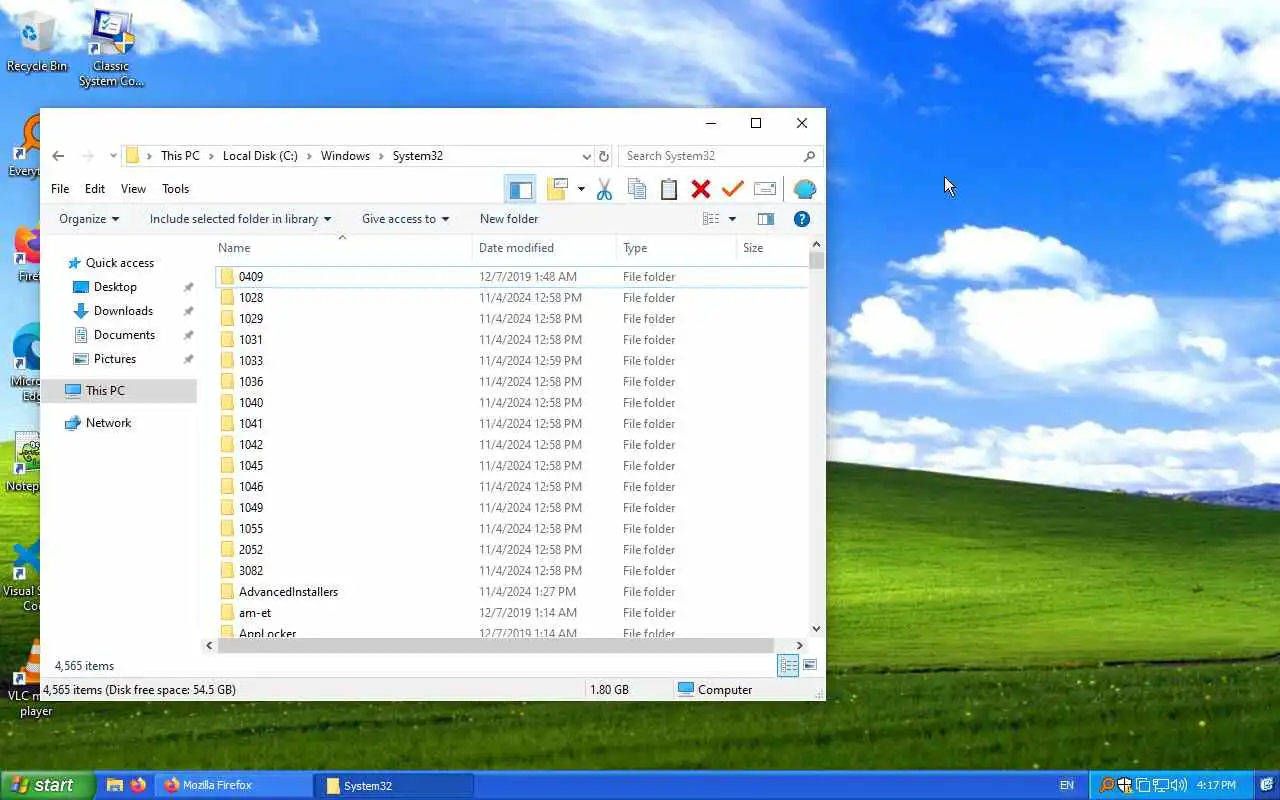The height and width of the screenshot is (800, 1280).
Task: Select the 2052 folder
Action: coord(511,550)
